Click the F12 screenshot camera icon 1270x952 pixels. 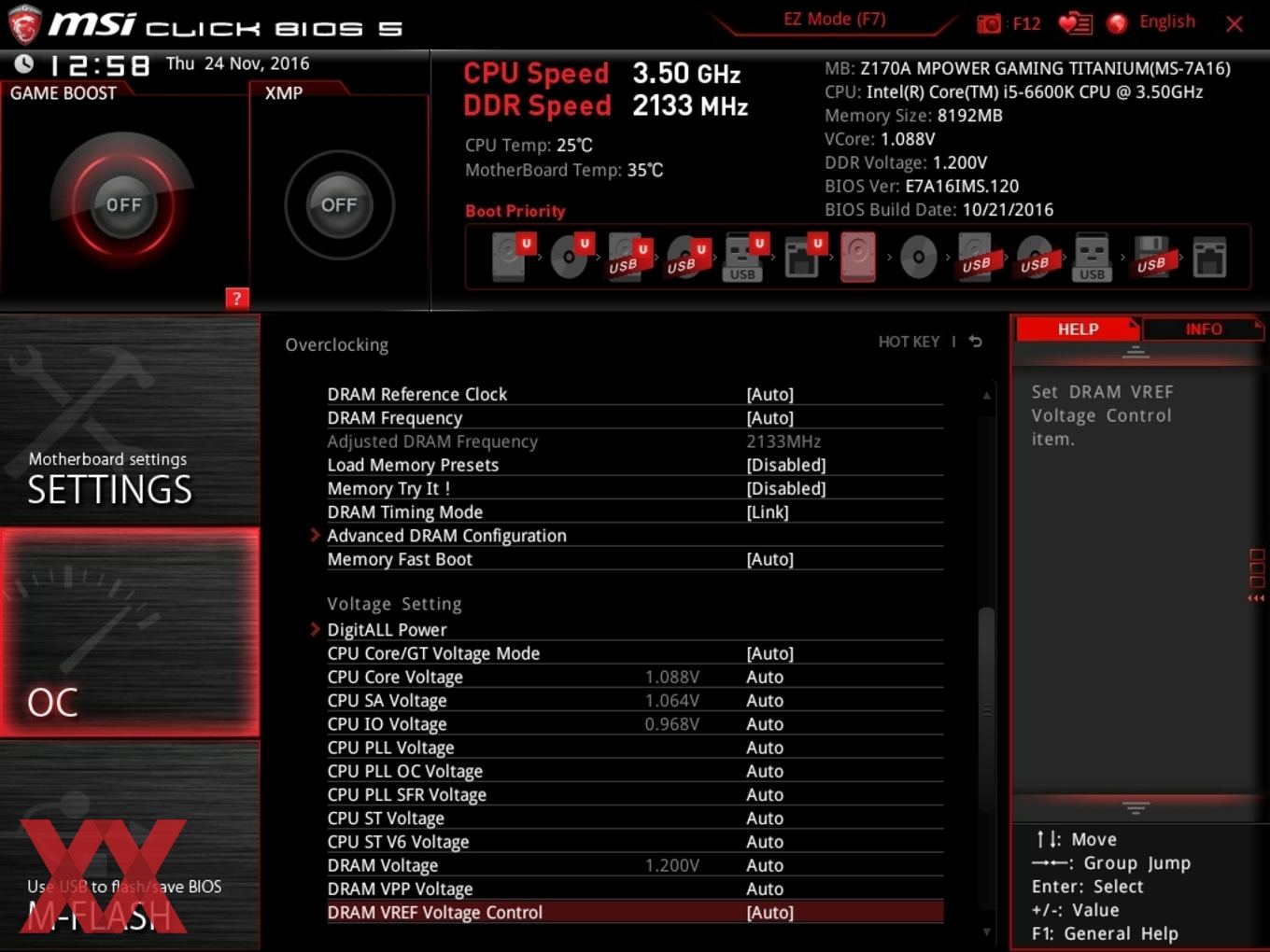(989, 23)
